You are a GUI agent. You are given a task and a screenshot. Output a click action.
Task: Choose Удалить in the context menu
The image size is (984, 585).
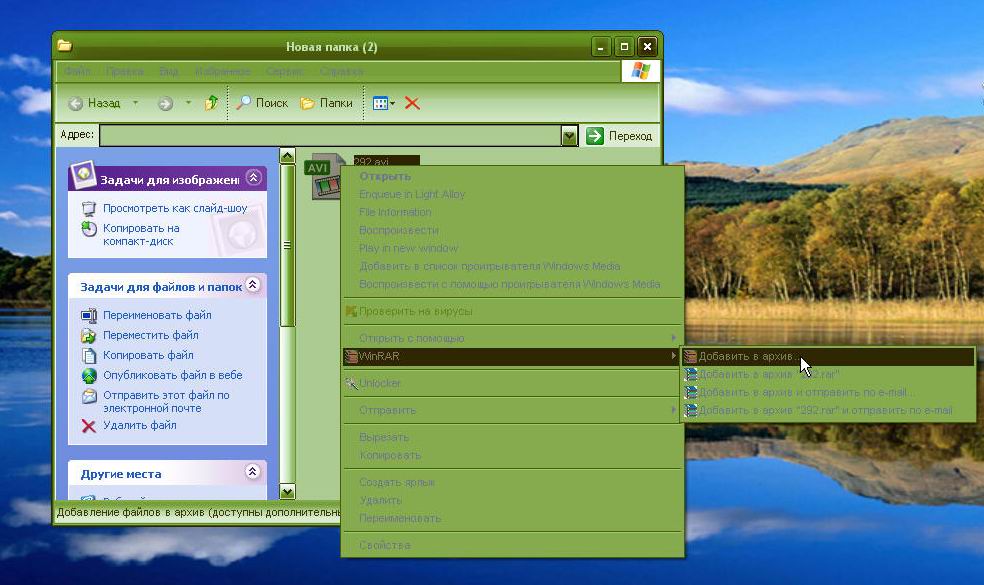click(512, 500)
